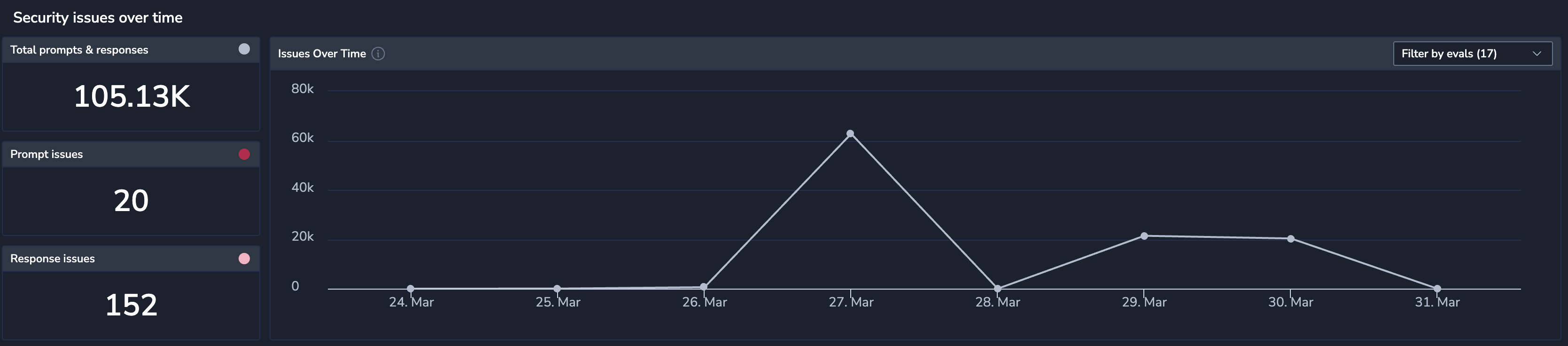Open the Prompt issues card header

coord(131,154)
